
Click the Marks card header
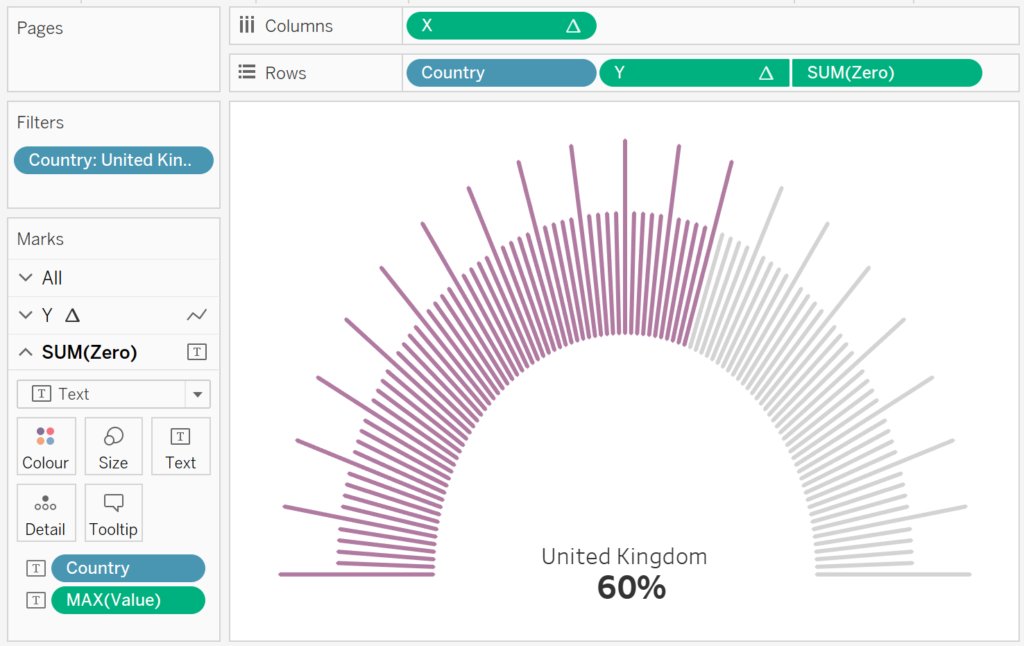40,239
